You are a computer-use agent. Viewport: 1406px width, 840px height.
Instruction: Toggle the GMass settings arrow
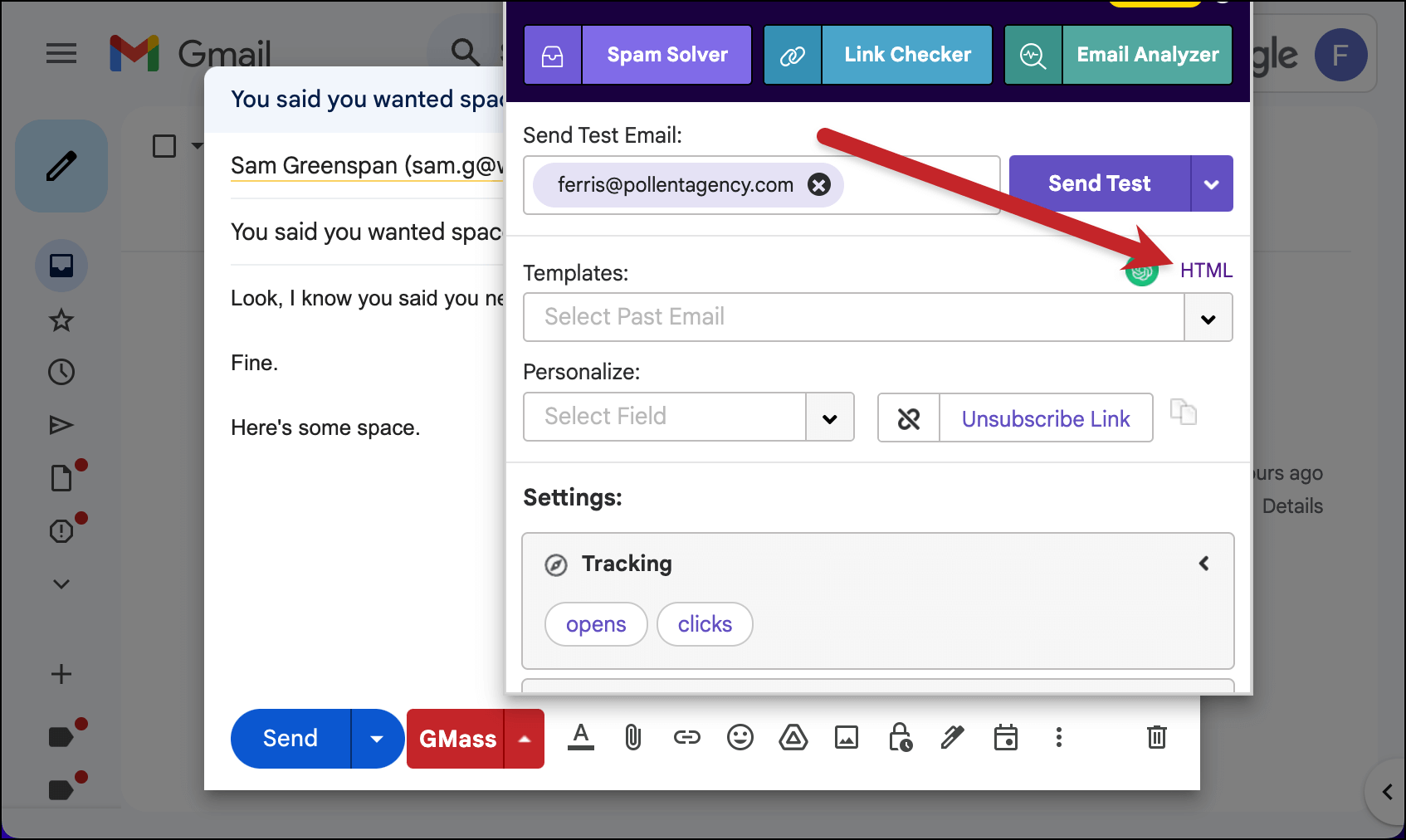coord(525,739)
